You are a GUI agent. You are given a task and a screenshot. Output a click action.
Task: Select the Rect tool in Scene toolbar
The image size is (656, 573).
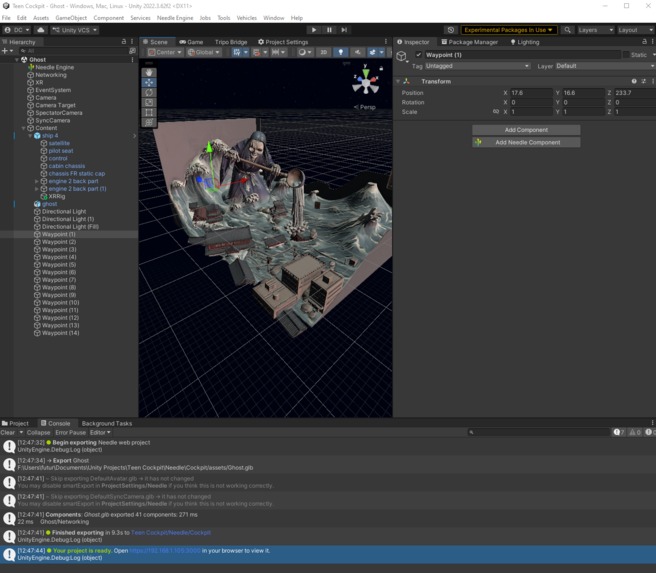[149, 113]
